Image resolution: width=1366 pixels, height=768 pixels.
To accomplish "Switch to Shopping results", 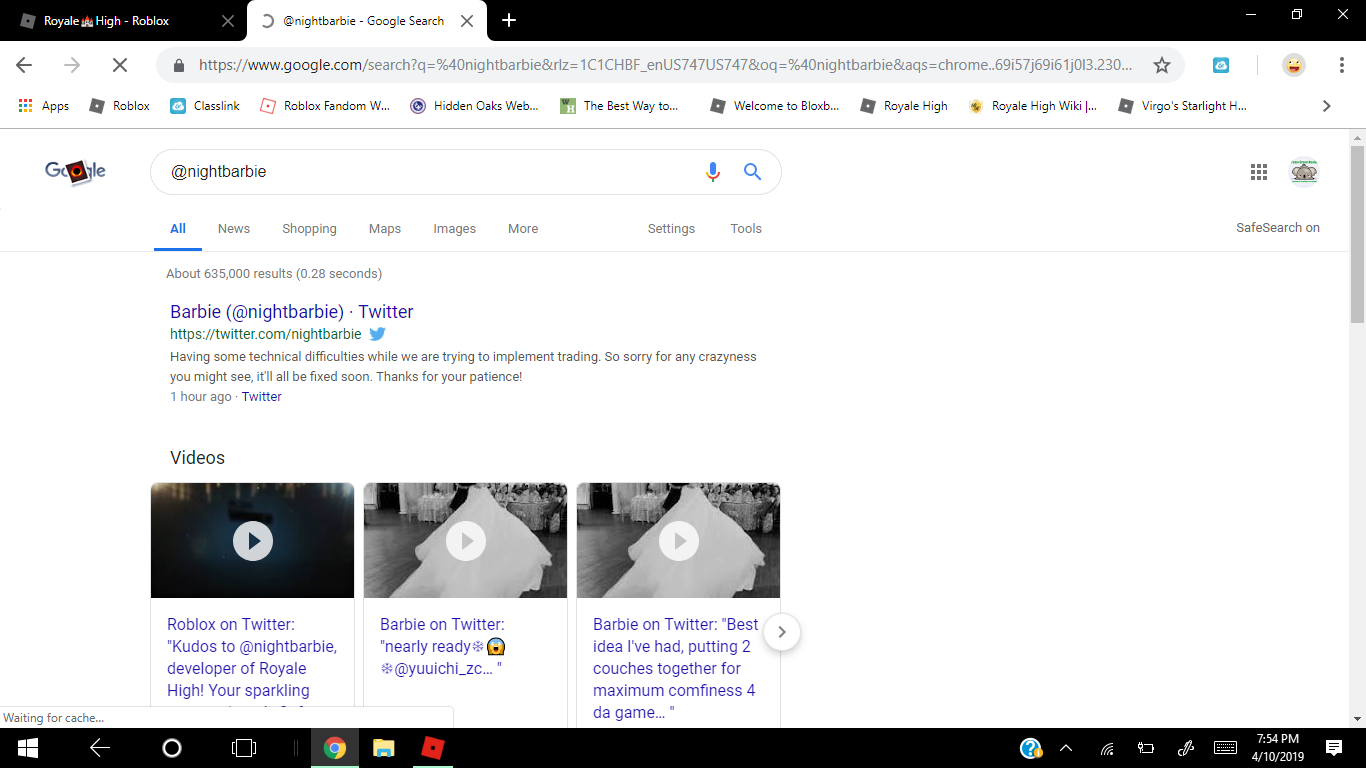I will tap(309, 229).
